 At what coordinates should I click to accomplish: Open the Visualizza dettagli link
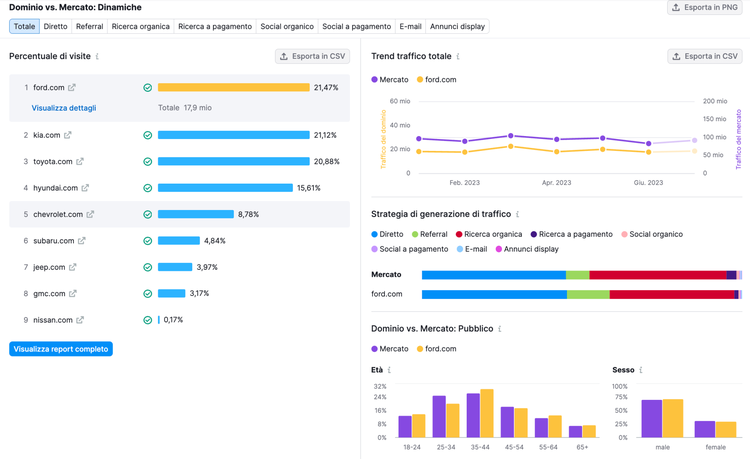pos(64,108)
